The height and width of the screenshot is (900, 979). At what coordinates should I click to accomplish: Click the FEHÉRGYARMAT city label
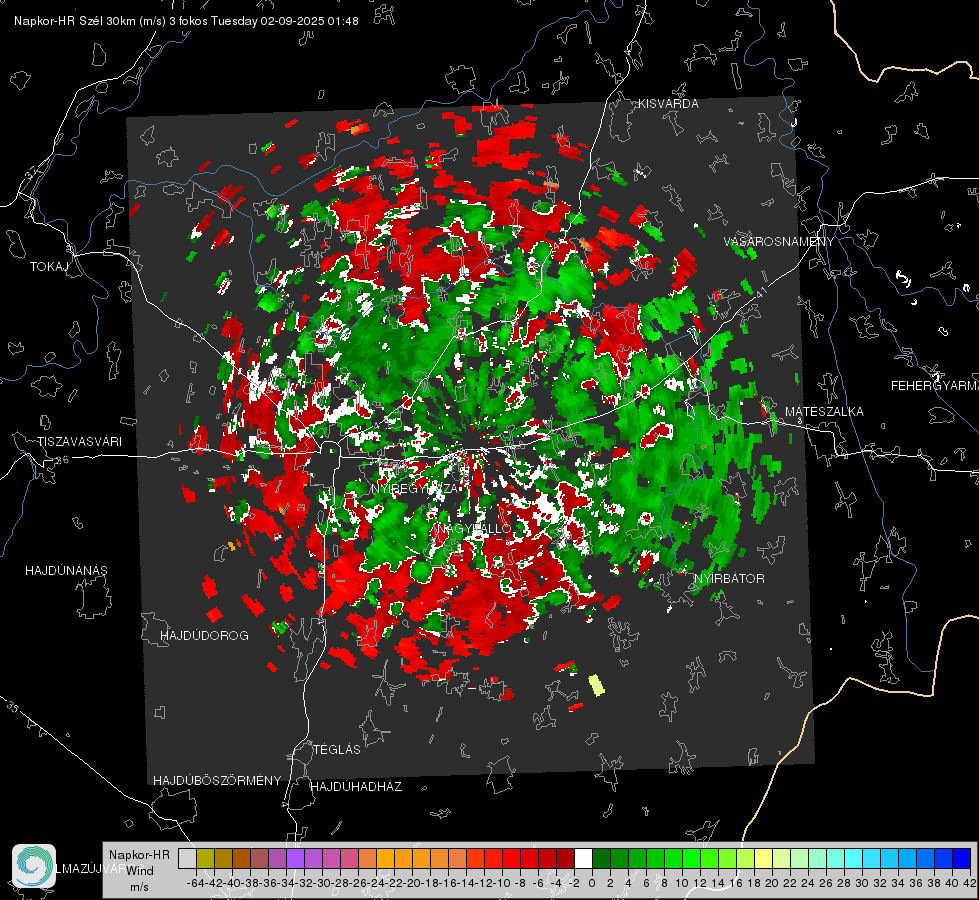pos(934,386)
